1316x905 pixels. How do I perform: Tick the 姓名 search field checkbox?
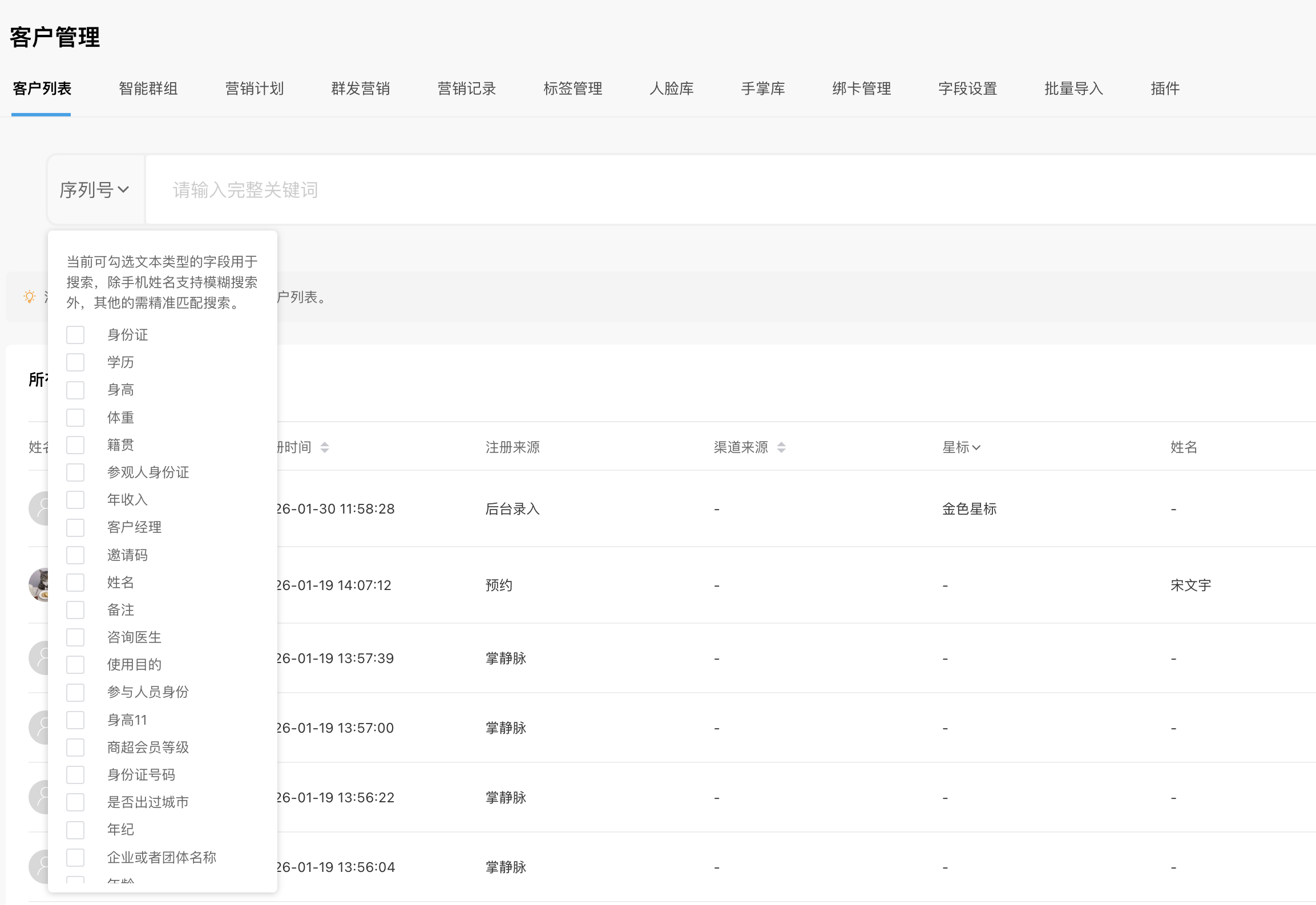point(75,583)
